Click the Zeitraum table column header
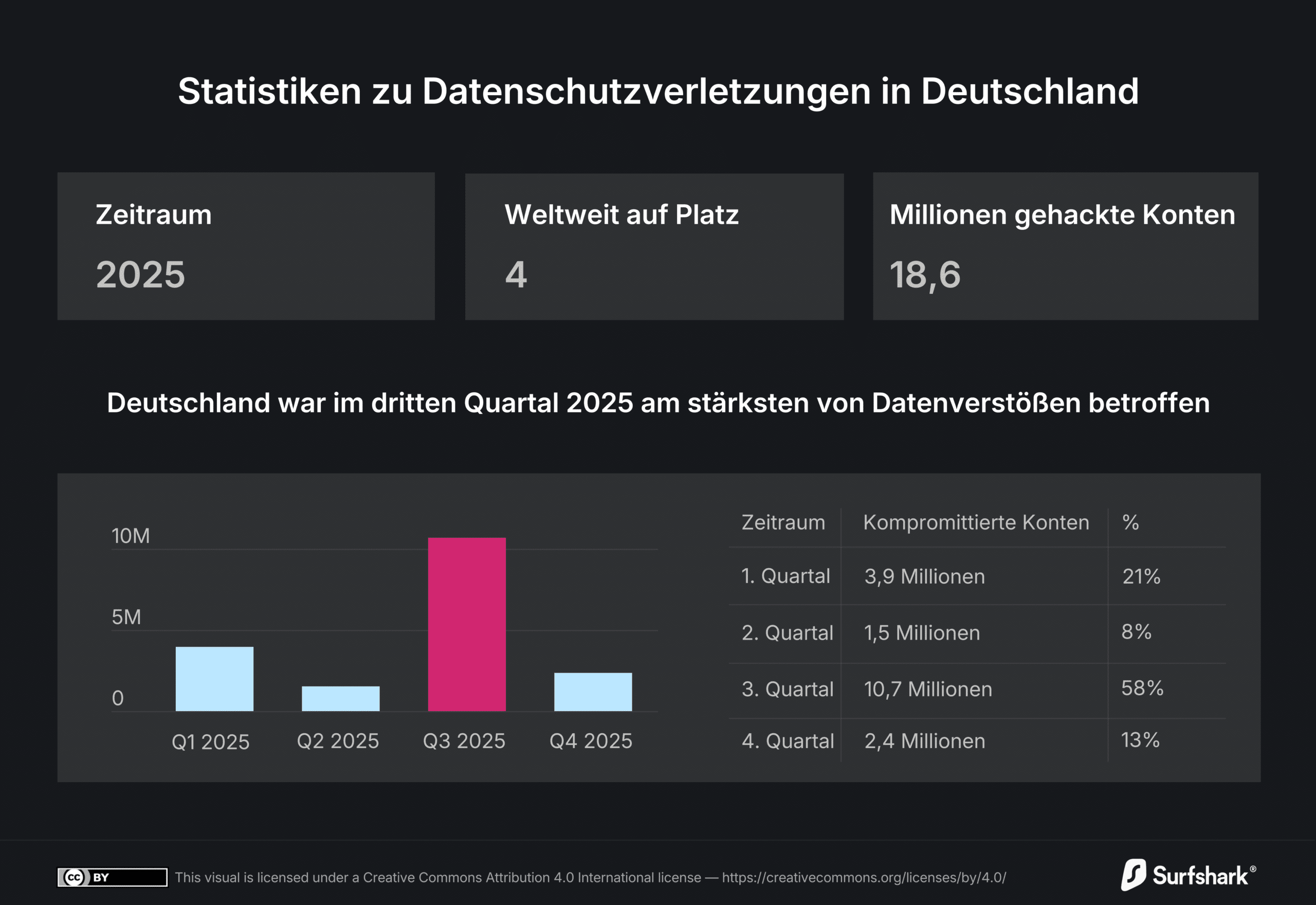The width and height of the screenshot is (1316, 905). pos(783,522)
